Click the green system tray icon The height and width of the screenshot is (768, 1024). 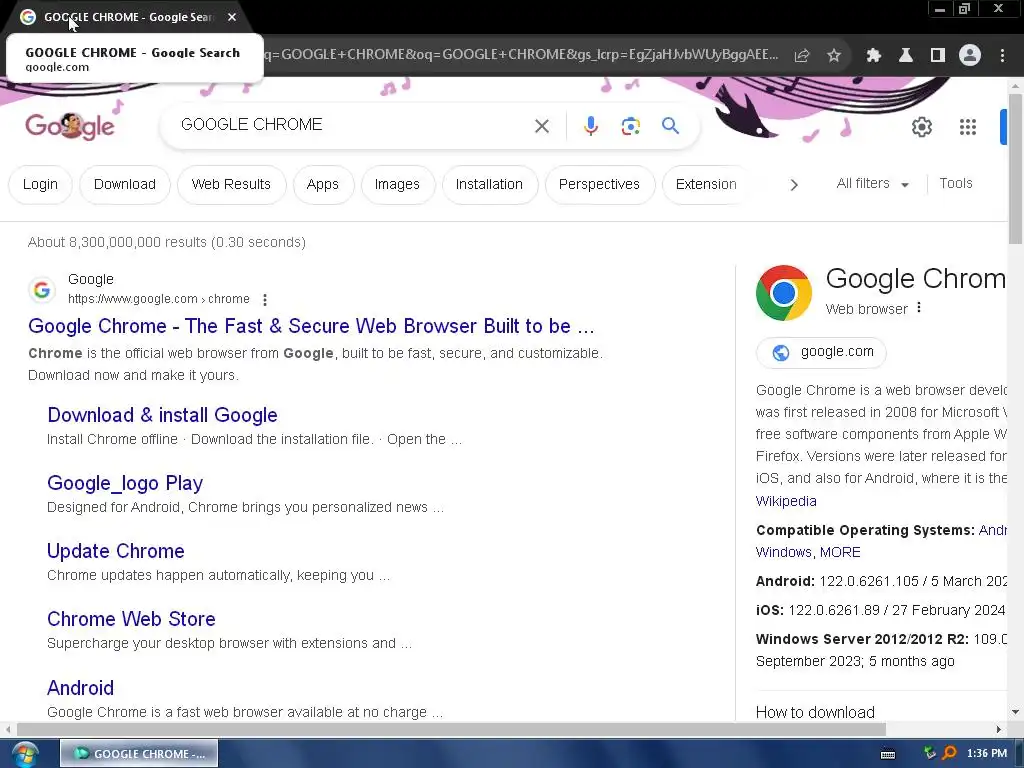[x=930, y=754]
